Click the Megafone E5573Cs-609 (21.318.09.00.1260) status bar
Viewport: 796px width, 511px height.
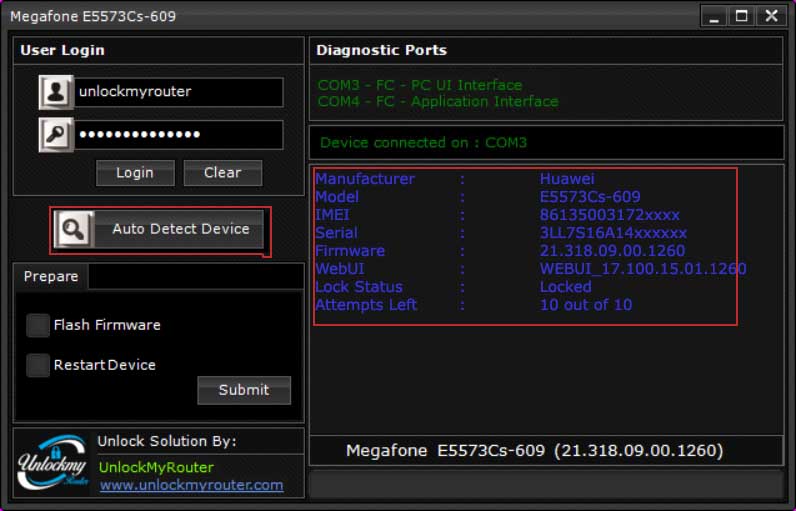(546, 451)
